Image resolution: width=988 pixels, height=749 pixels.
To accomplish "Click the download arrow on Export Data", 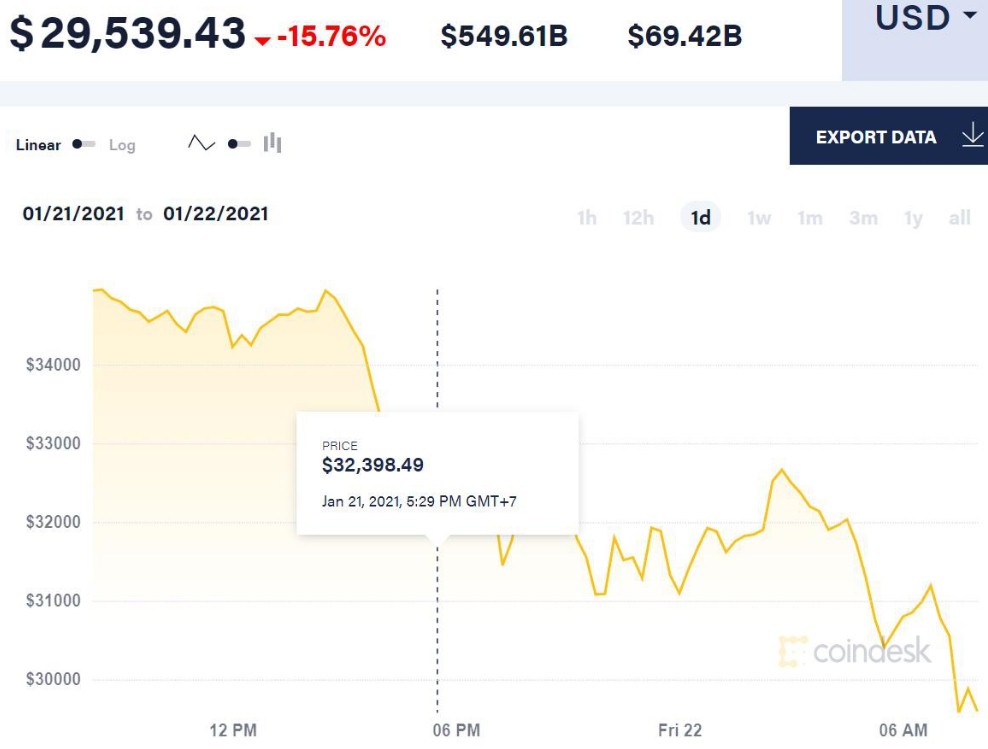I will pyautogui.click(x=970, y=137).
